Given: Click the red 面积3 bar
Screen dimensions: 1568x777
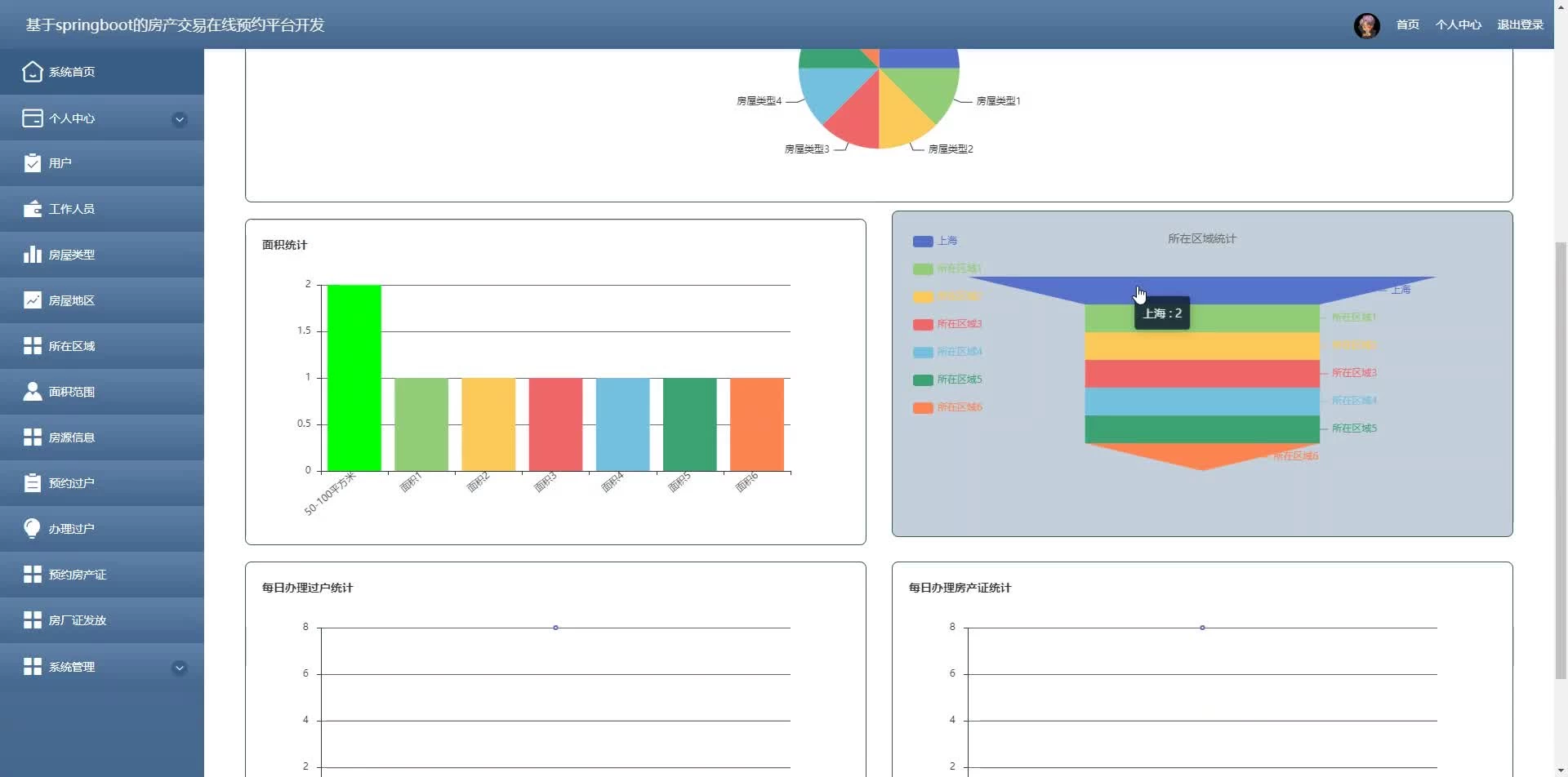Looking at the screenshot, I should click(x=555, y=424).
